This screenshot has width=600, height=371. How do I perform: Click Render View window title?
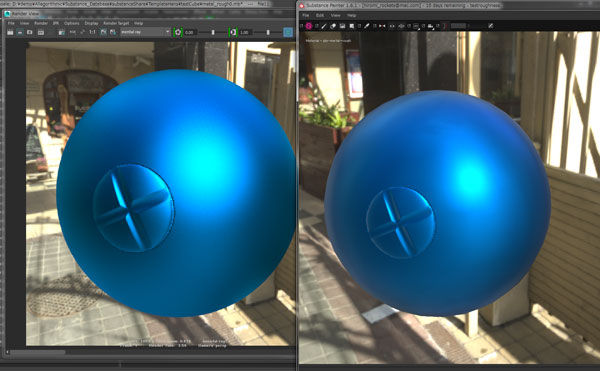pos(26,14)
